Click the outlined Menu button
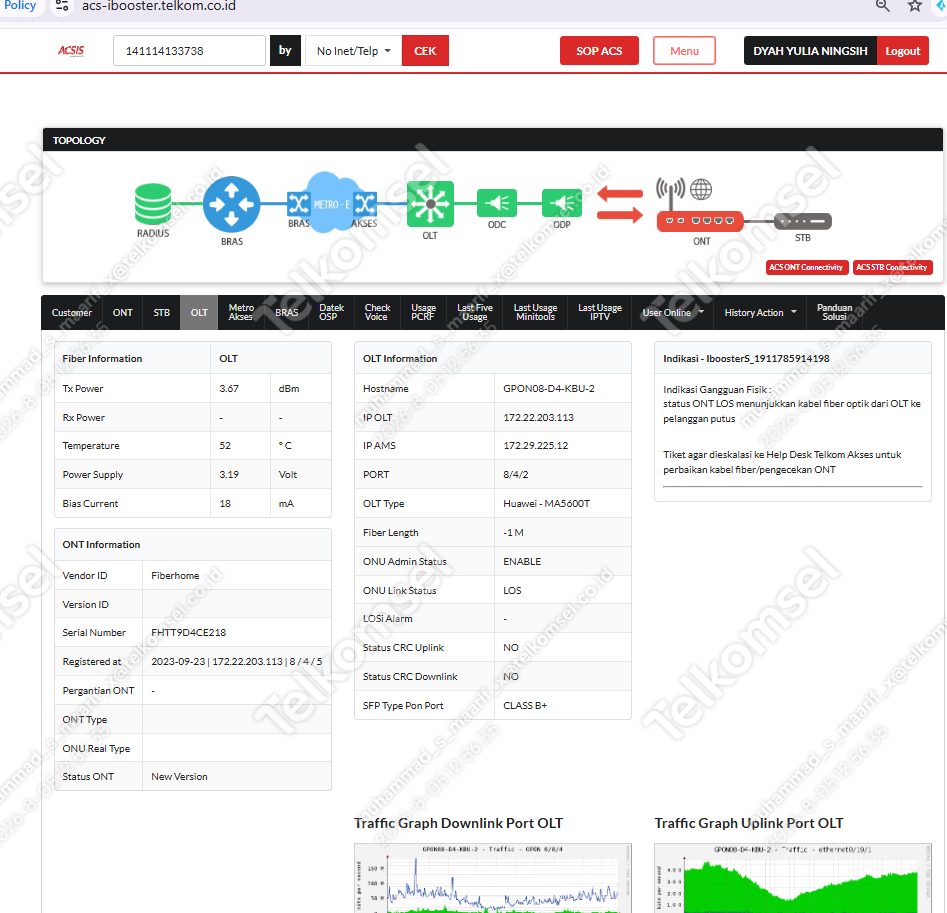Screen dimensions: 947x913 pyautogui.click(x=684, y=51)
